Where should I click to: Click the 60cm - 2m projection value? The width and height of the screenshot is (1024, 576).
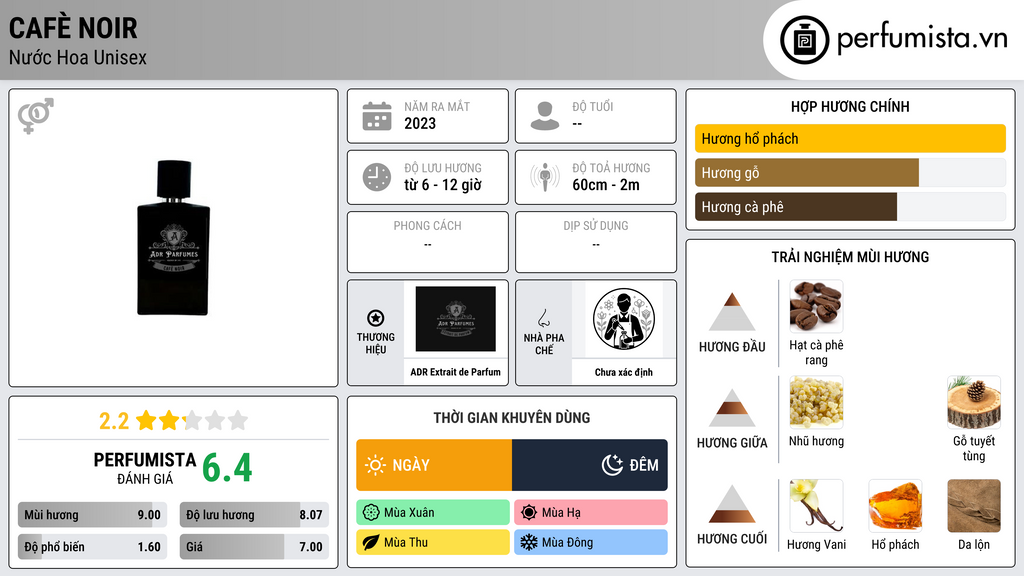click(x=606, y=185)
